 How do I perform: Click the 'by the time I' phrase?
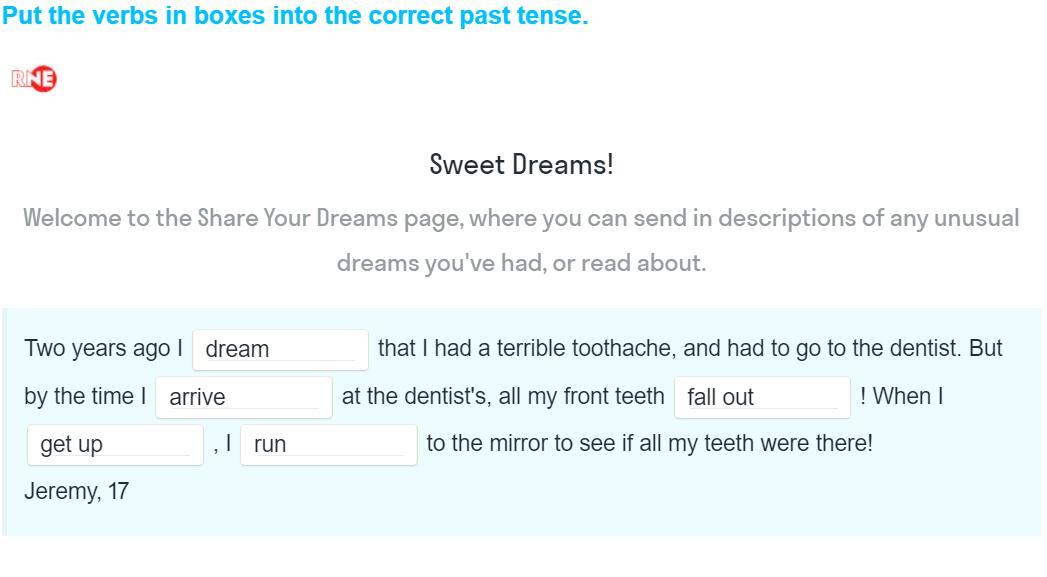(x=85, y=396)
